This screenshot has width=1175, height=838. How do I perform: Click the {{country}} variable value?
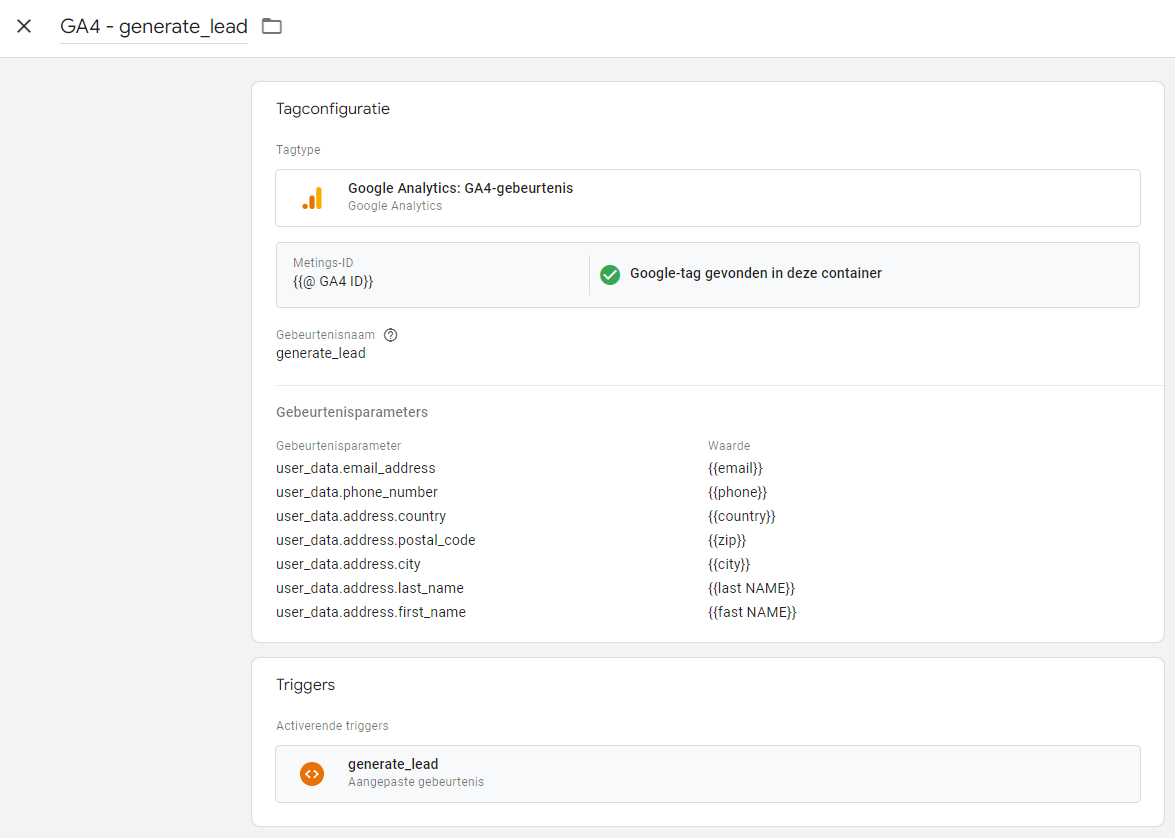tap(741, 516)
